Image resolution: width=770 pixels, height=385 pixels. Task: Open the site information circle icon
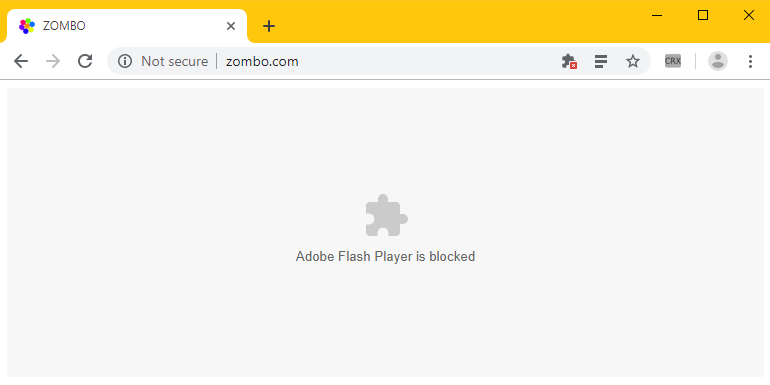[x=125, y=61]
